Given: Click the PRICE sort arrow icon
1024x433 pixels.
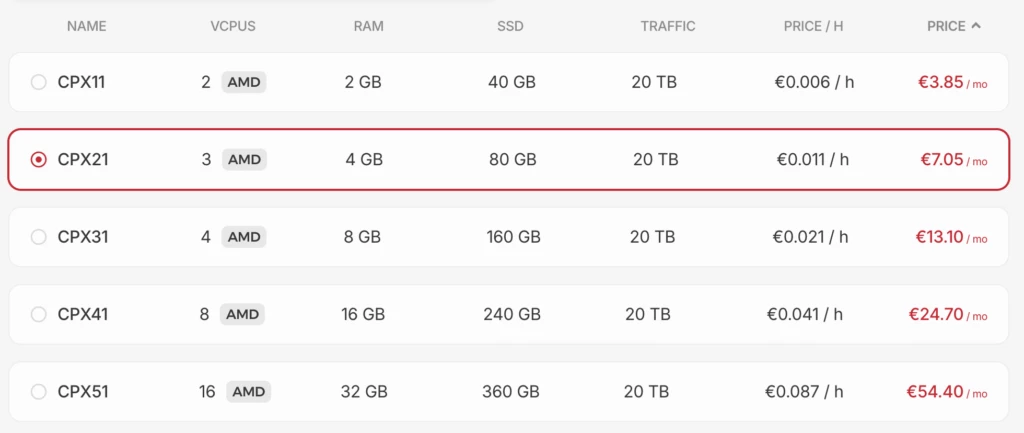Looking at the screenshot, I should (976, 26).
